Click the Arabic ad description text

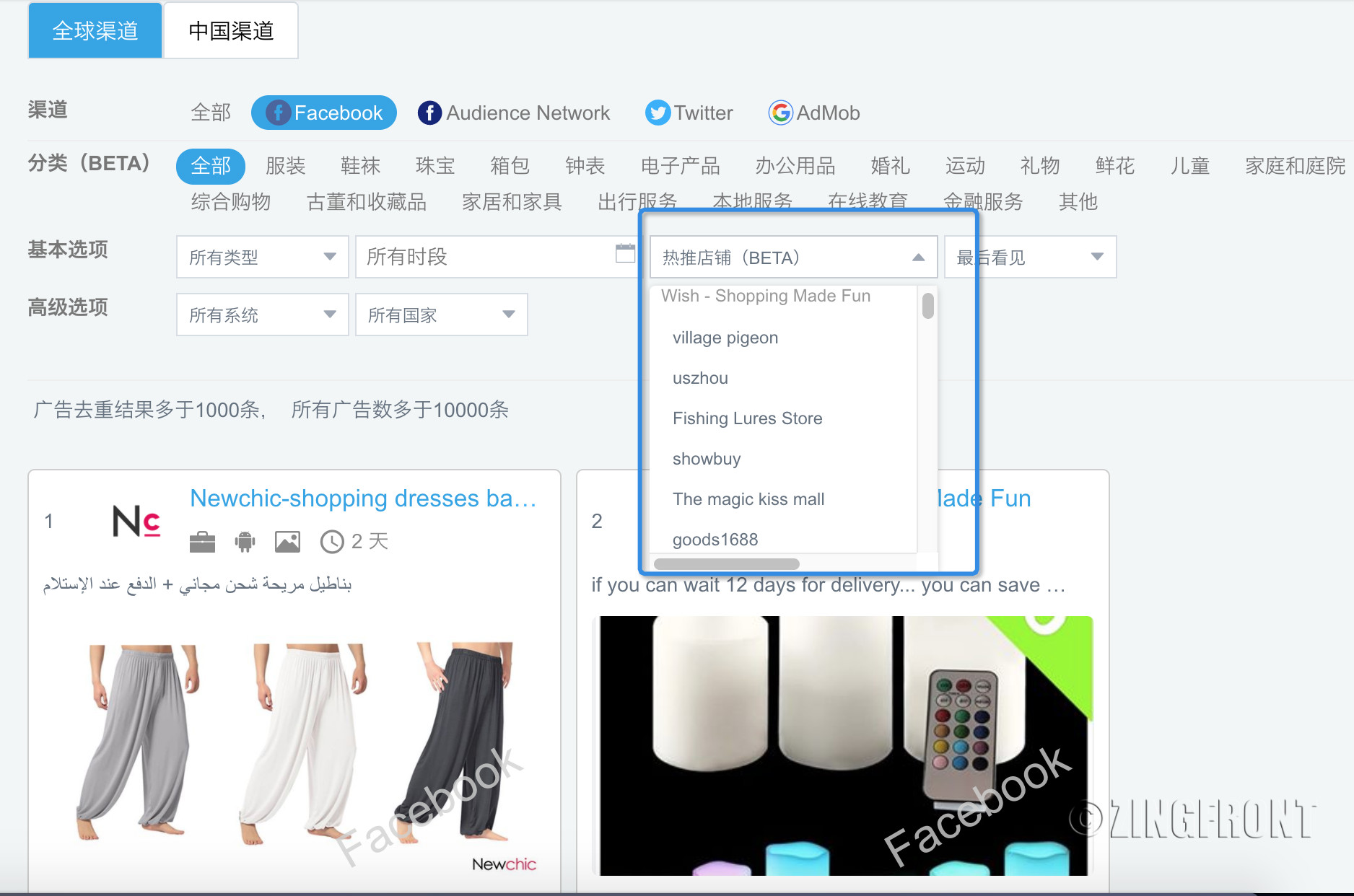tap(198, 584)
